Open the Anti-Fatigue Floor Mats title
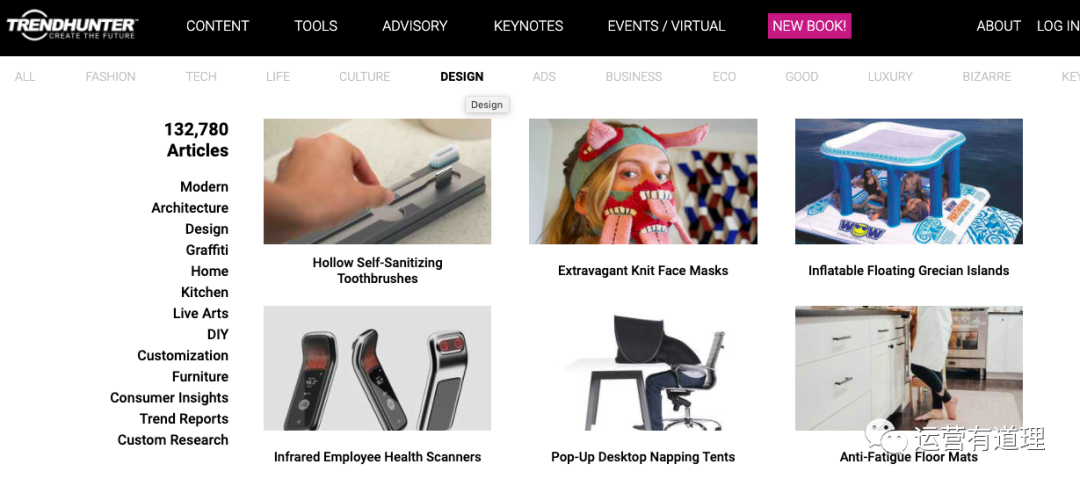The image size is (1080, 486). [908, 457]
